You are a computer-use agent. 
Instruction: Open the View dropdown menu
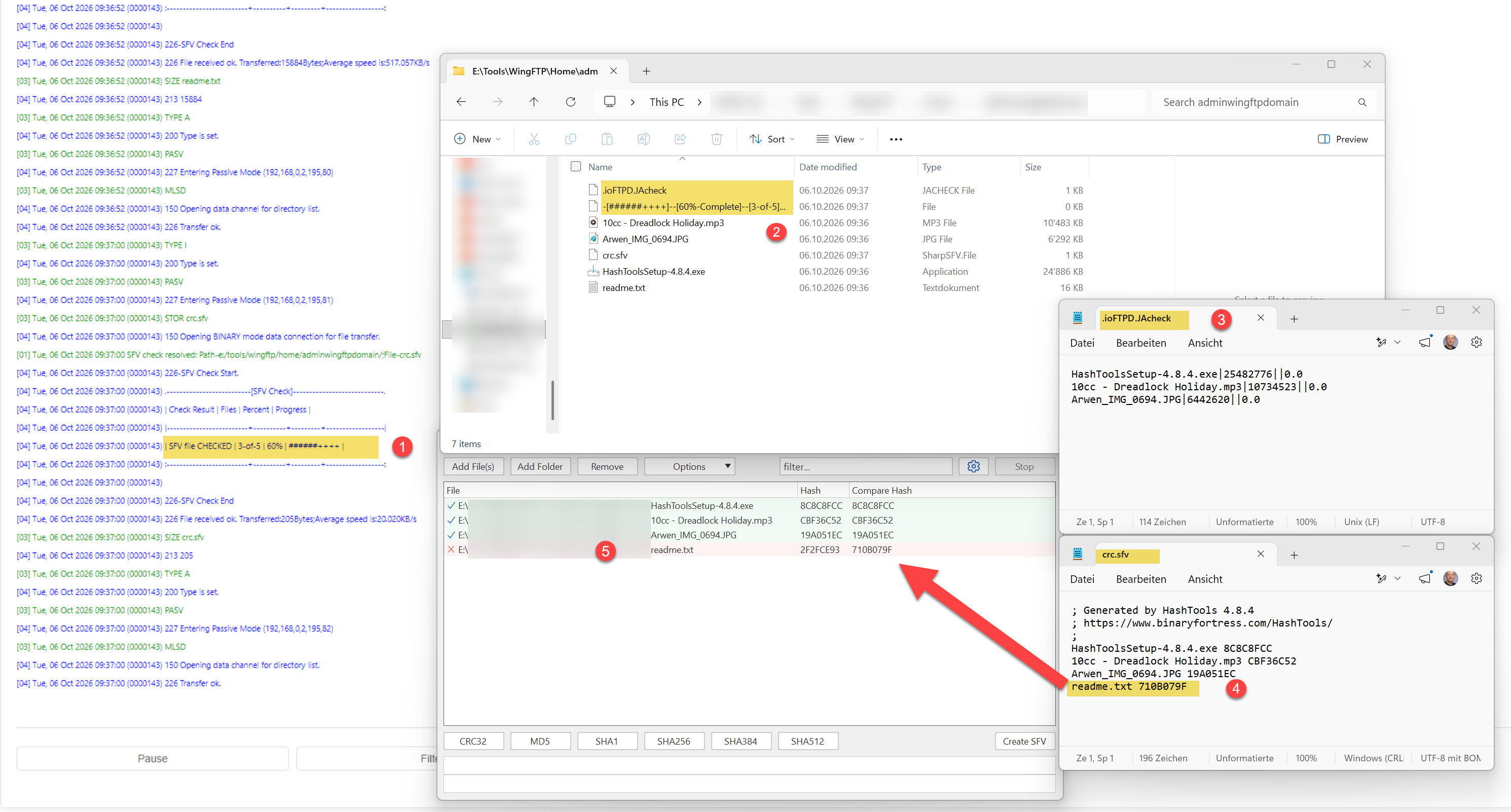[x=840, y=139]
